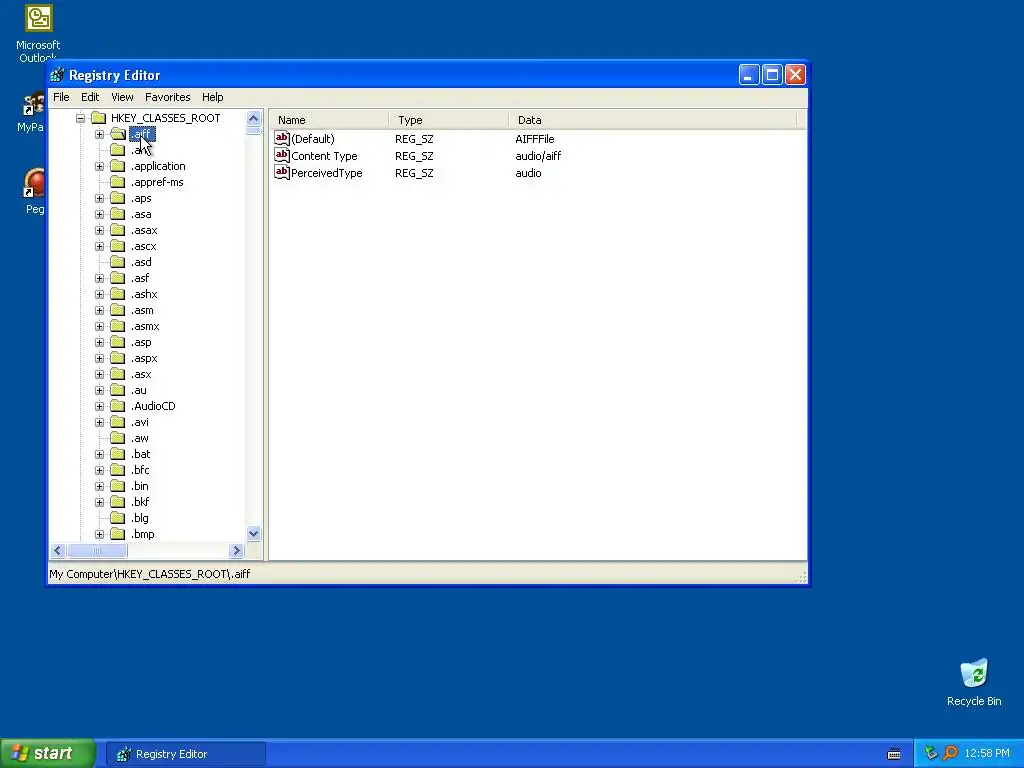Expand the .bmp key node

99,534
